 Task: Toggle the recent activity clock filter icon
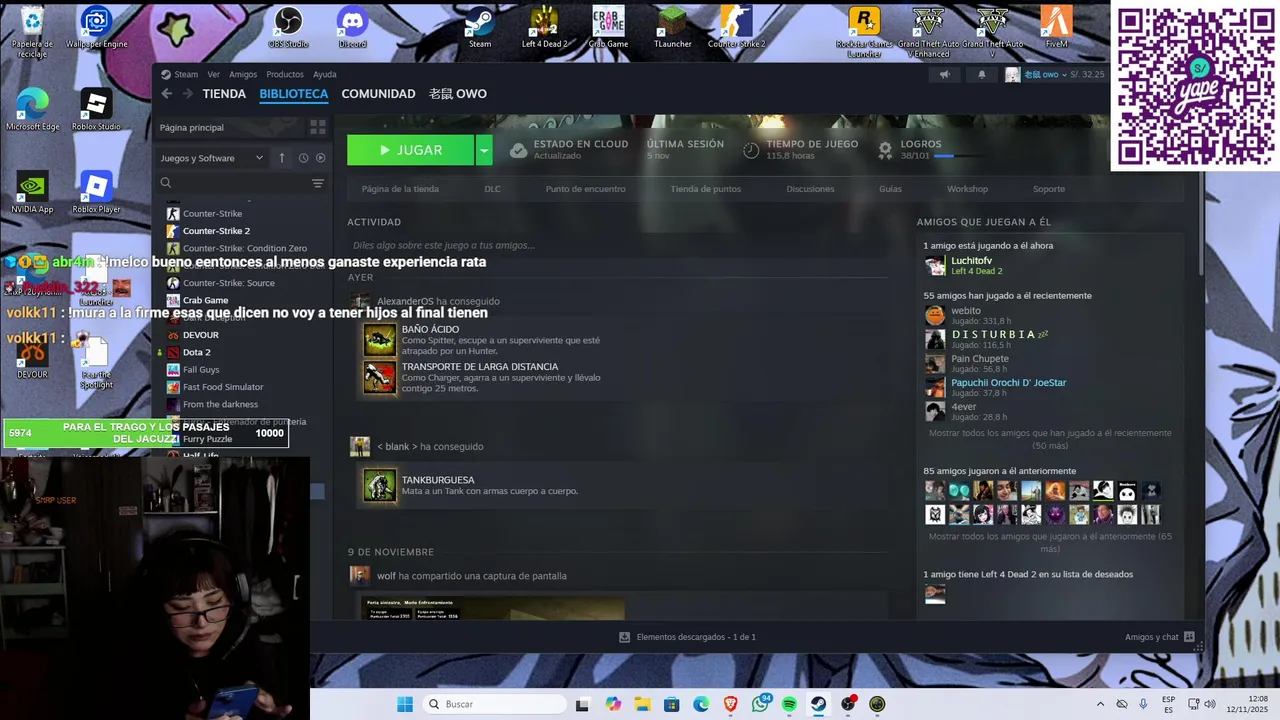tap(303, 158)
